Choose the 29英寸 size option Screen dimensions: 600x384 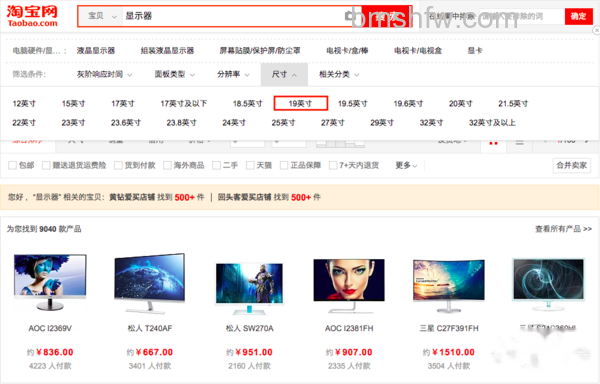click(382, 123)
